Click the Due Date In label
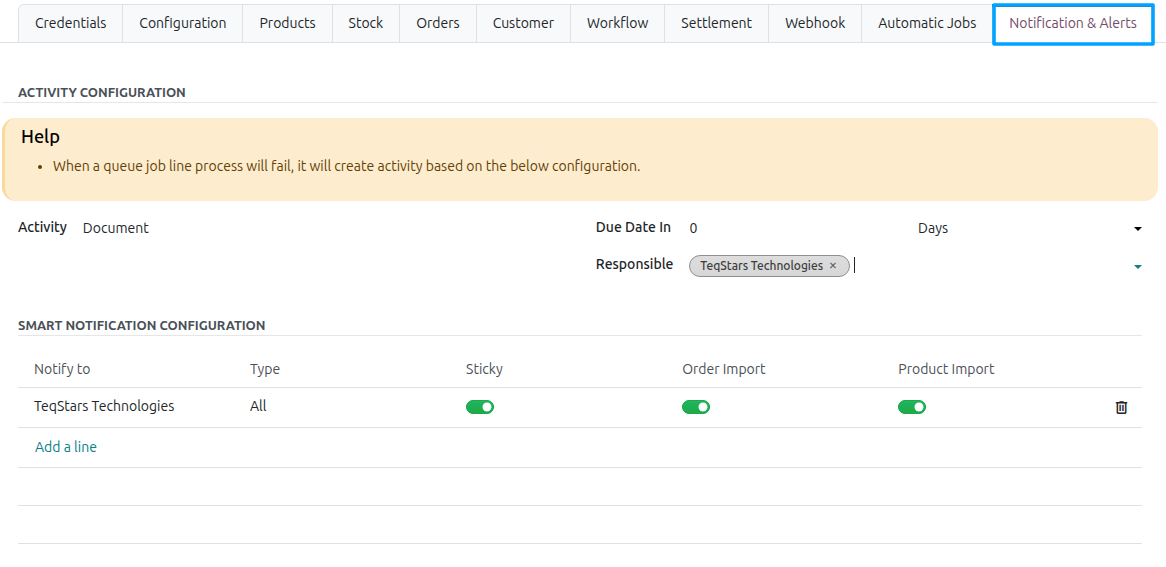The width and height of the screenshot is (1166, 567). point(634,227)
